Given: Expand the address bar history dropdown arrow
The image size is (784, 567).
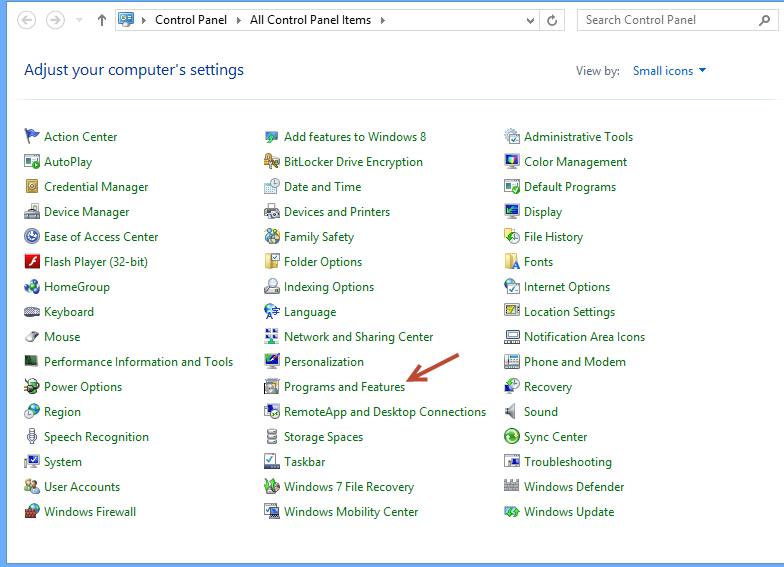Looking at the screenshot, I should coord(530,20).
